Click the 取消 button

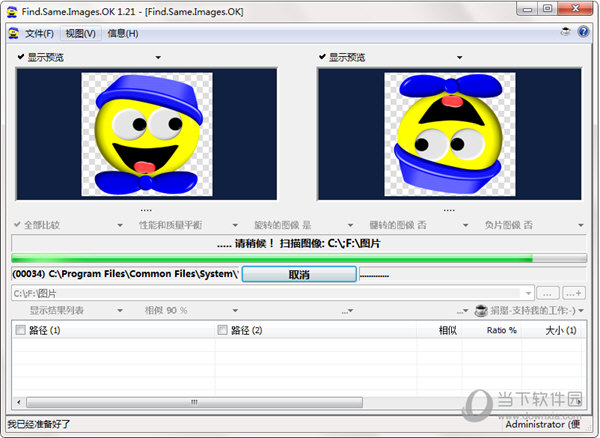(x=299, y=274)
